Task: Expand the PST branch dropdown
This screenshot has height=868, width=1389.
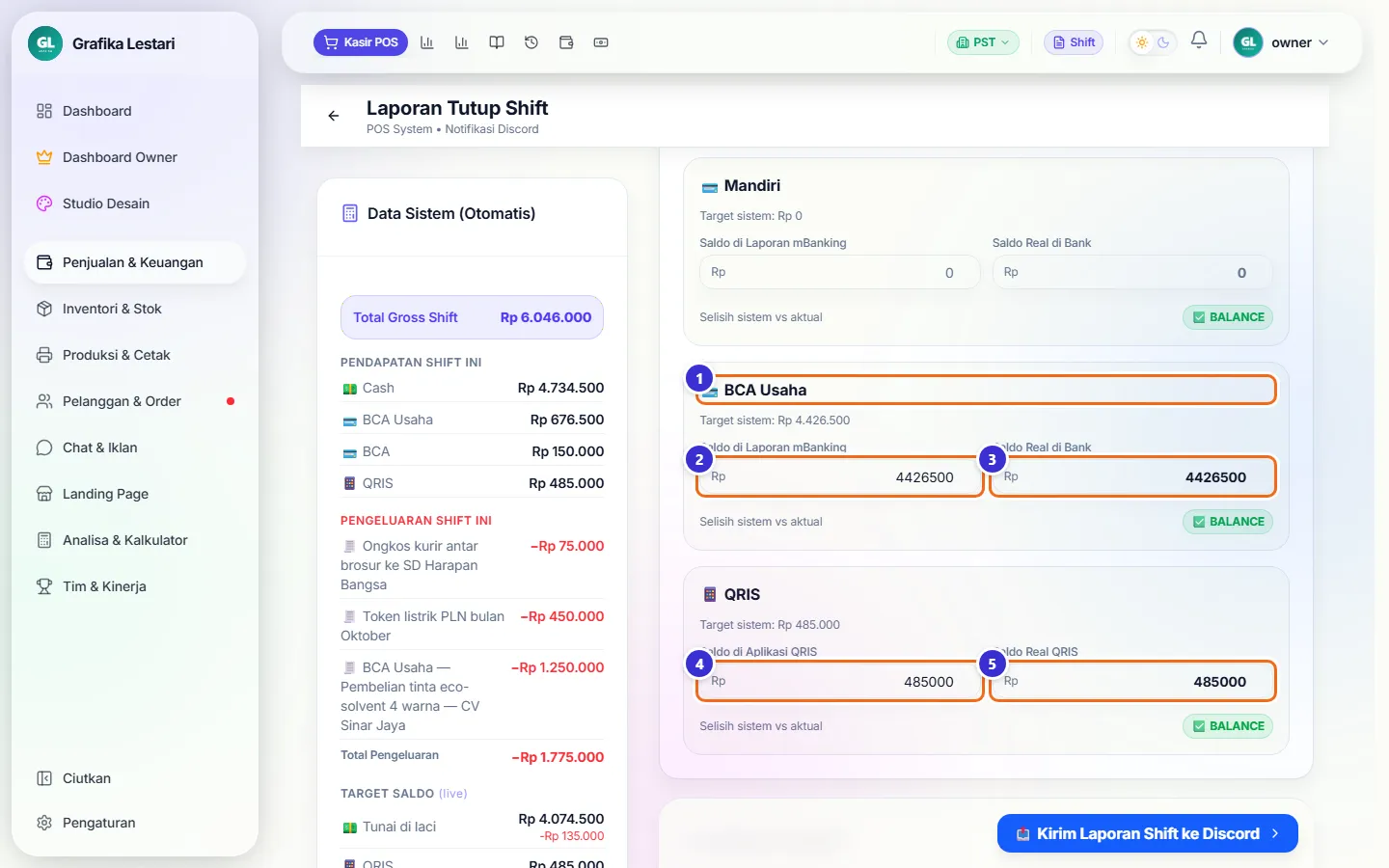Action: 983,42
